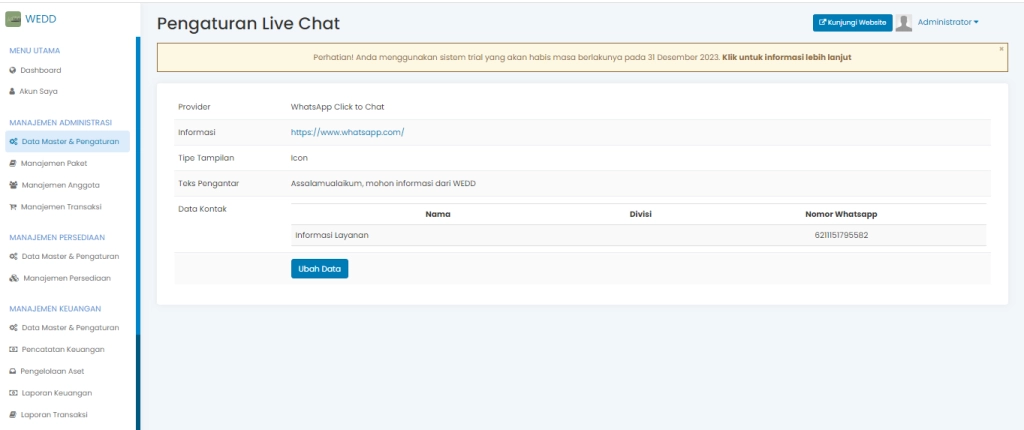Click the Kunjungi Website button

coord(851,23)
